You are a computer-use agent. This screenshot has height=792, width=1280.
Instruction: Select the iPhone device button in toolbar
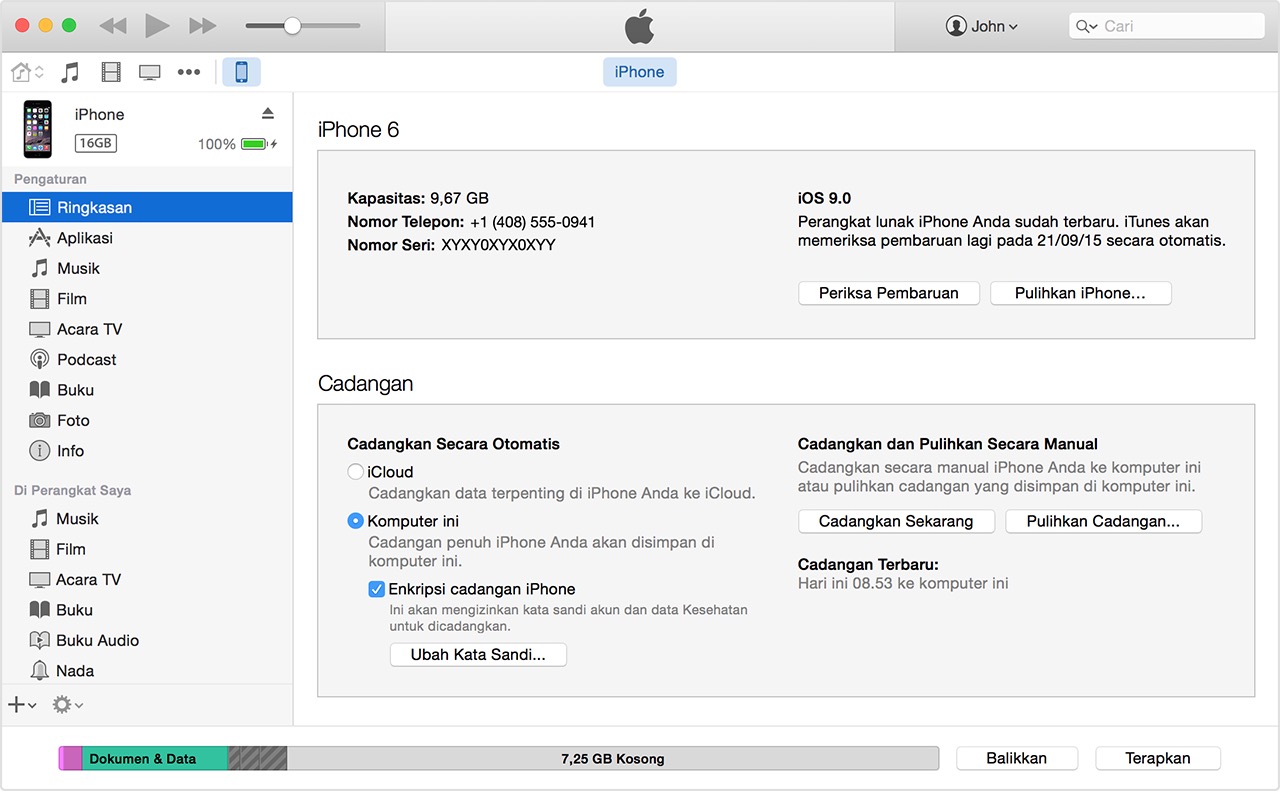tap(241, 72)
